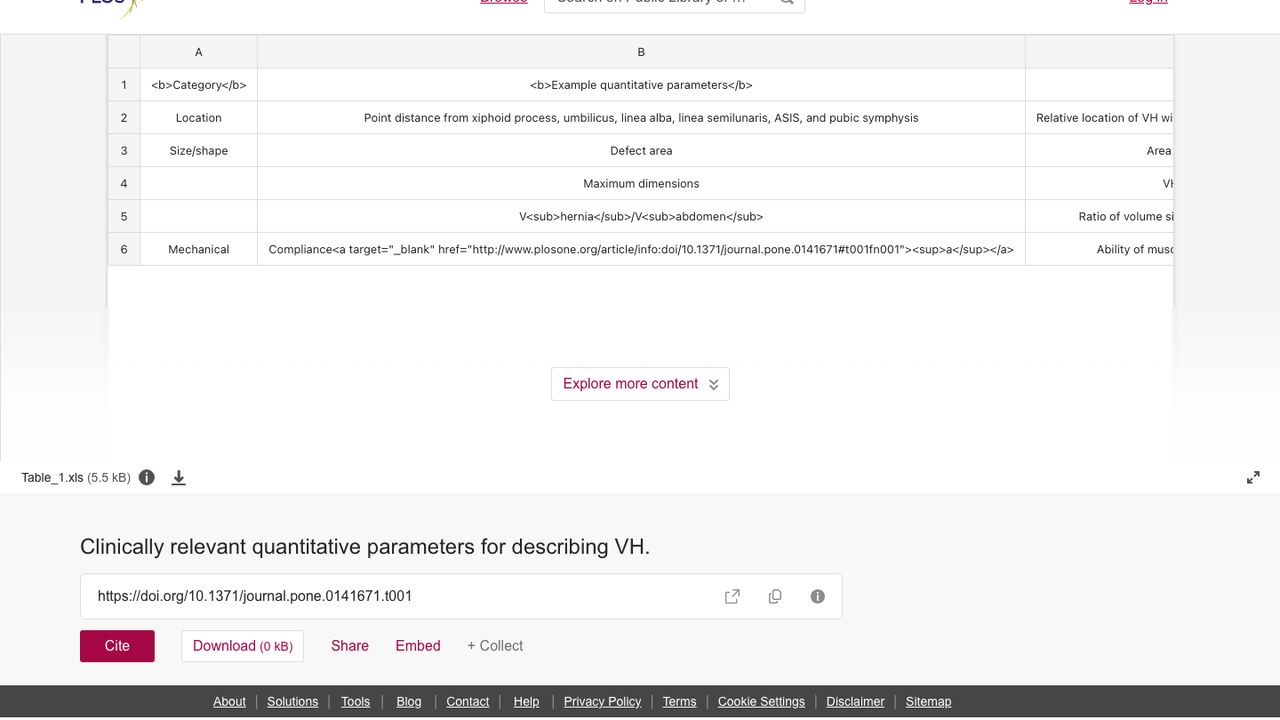Copy the DOI link to clipboard

[x=775, y=596]
